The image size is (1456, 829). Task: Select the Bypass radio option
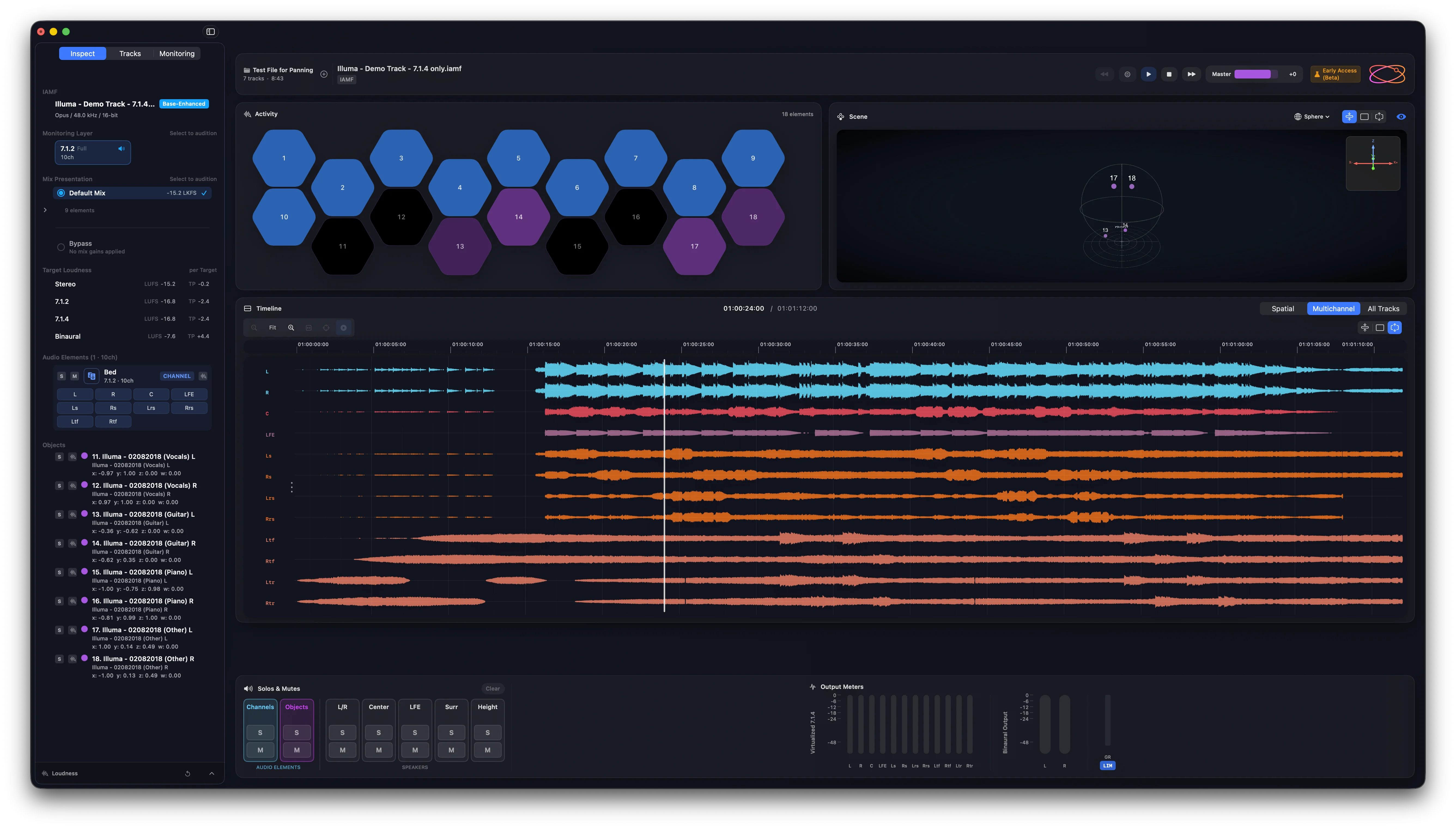[x=61, y=247]
